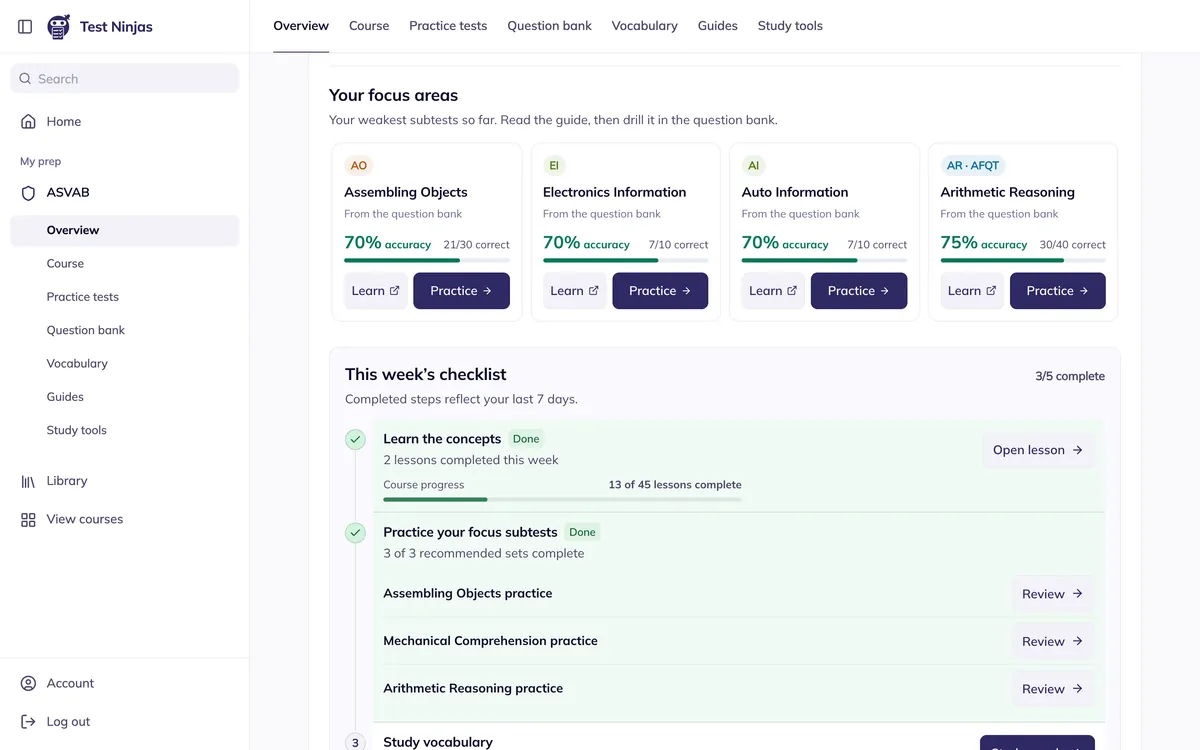Click the 21/30 correct text
This screenshot has height=750, width=1200.
point(476,245)
